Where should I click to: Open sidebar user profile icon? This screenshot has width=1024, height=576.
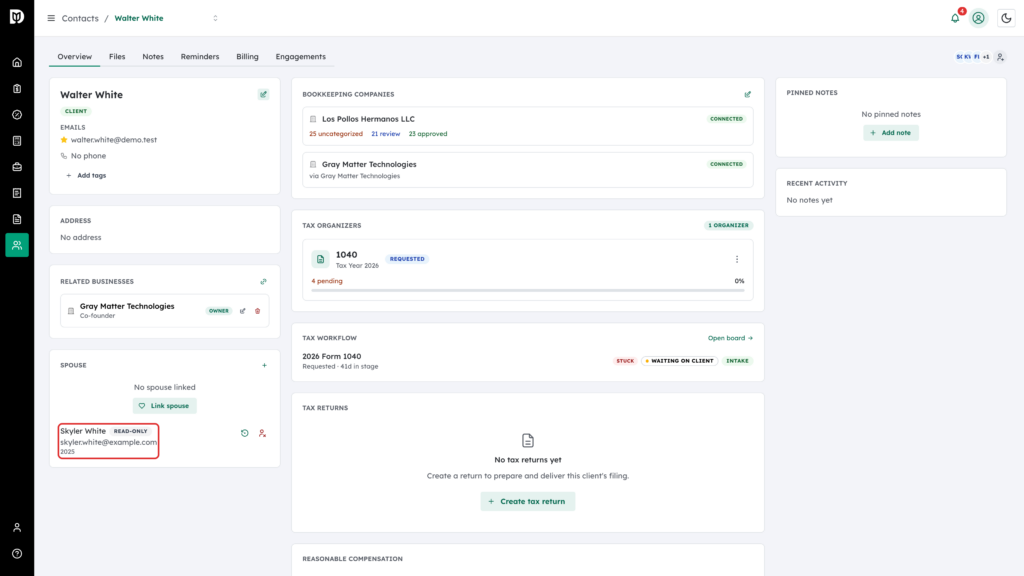pyautogui.click(x=17, y=528)
